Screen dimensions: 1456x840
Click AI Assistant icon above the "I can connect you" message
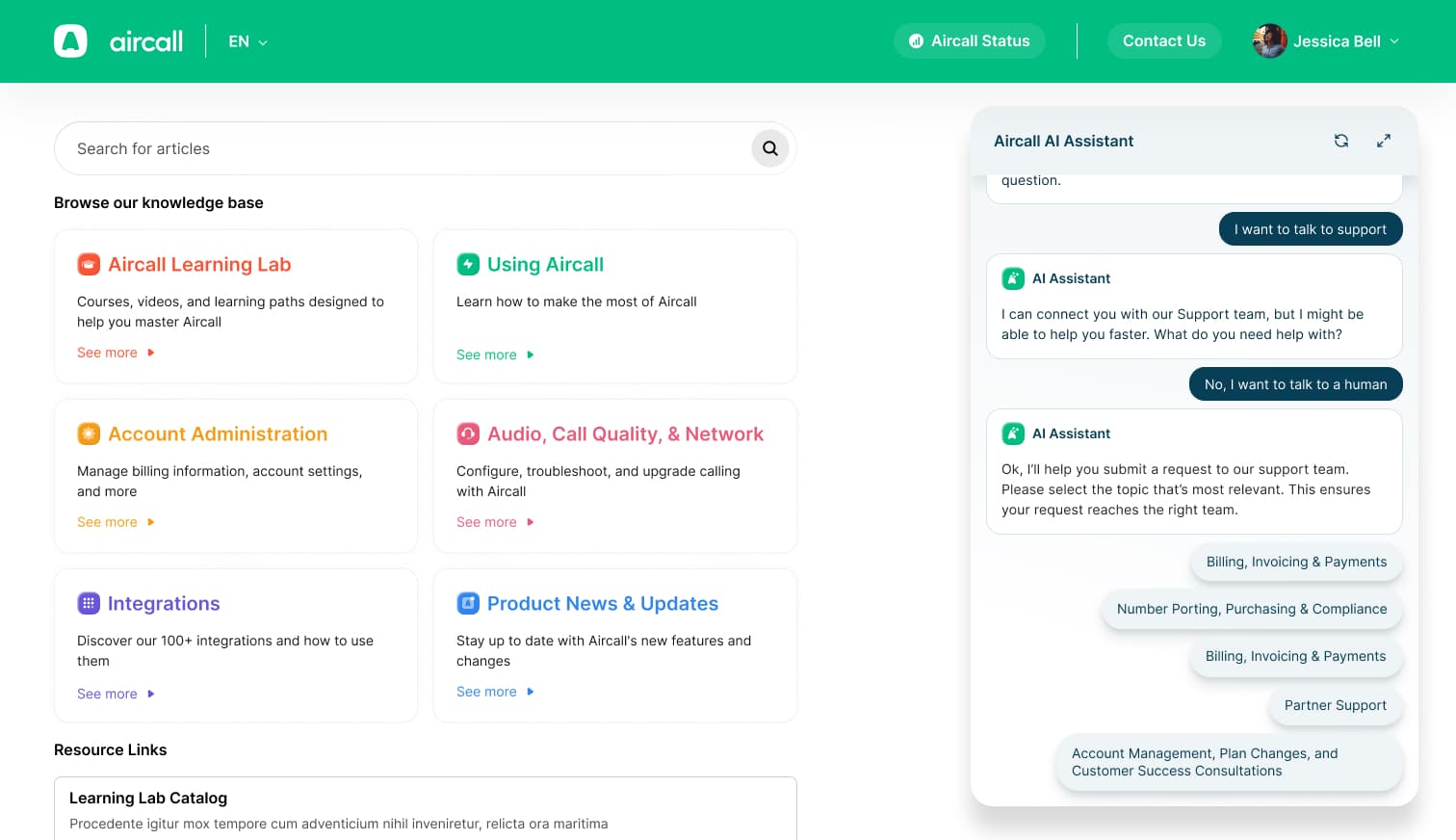(x=1013, y=278)
